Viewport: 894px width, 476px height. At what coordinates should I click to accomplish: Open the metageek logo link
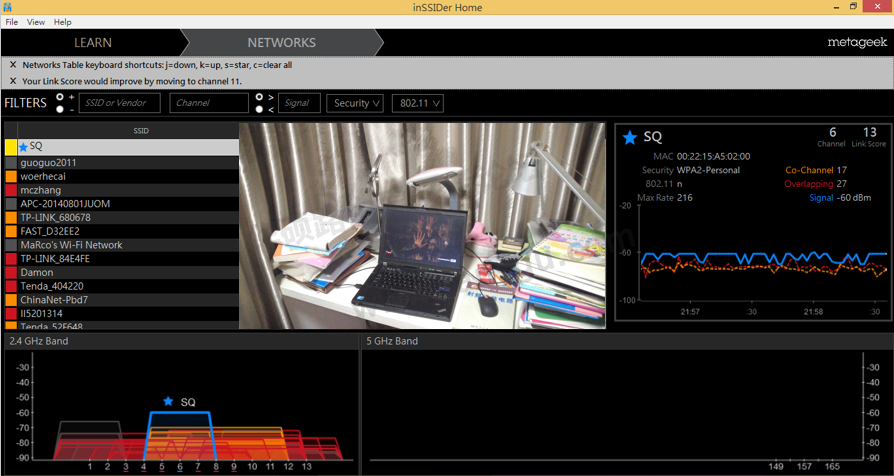[857, 43]
